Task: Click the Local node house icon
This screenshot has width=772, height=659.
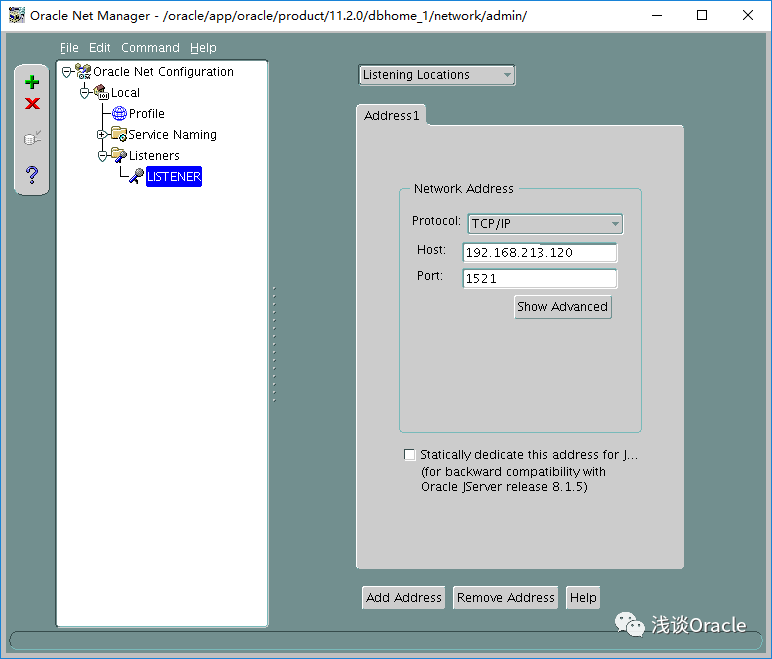Action: 101,92
